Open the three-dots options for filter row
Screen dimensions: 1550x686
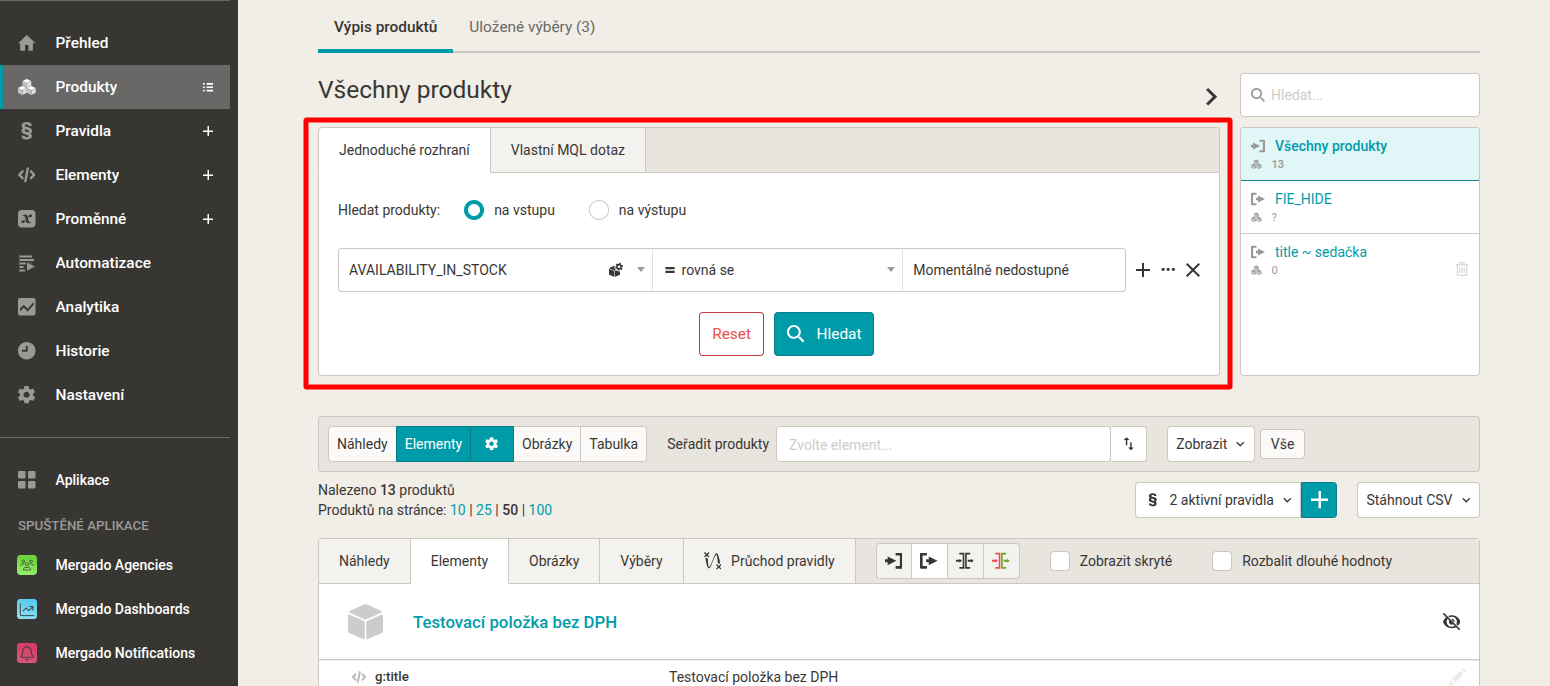(x=1168, y=270)
